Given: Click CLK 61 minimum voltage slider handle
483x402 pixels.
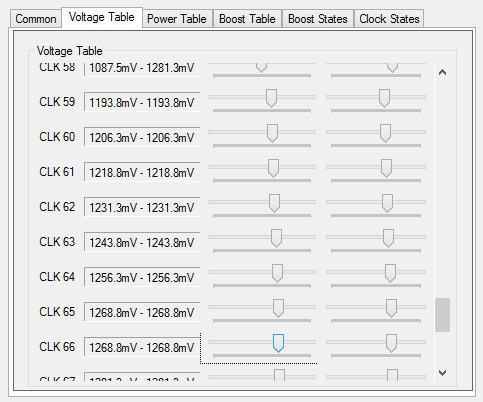Looking at the screenshot, I should (273, 168).
